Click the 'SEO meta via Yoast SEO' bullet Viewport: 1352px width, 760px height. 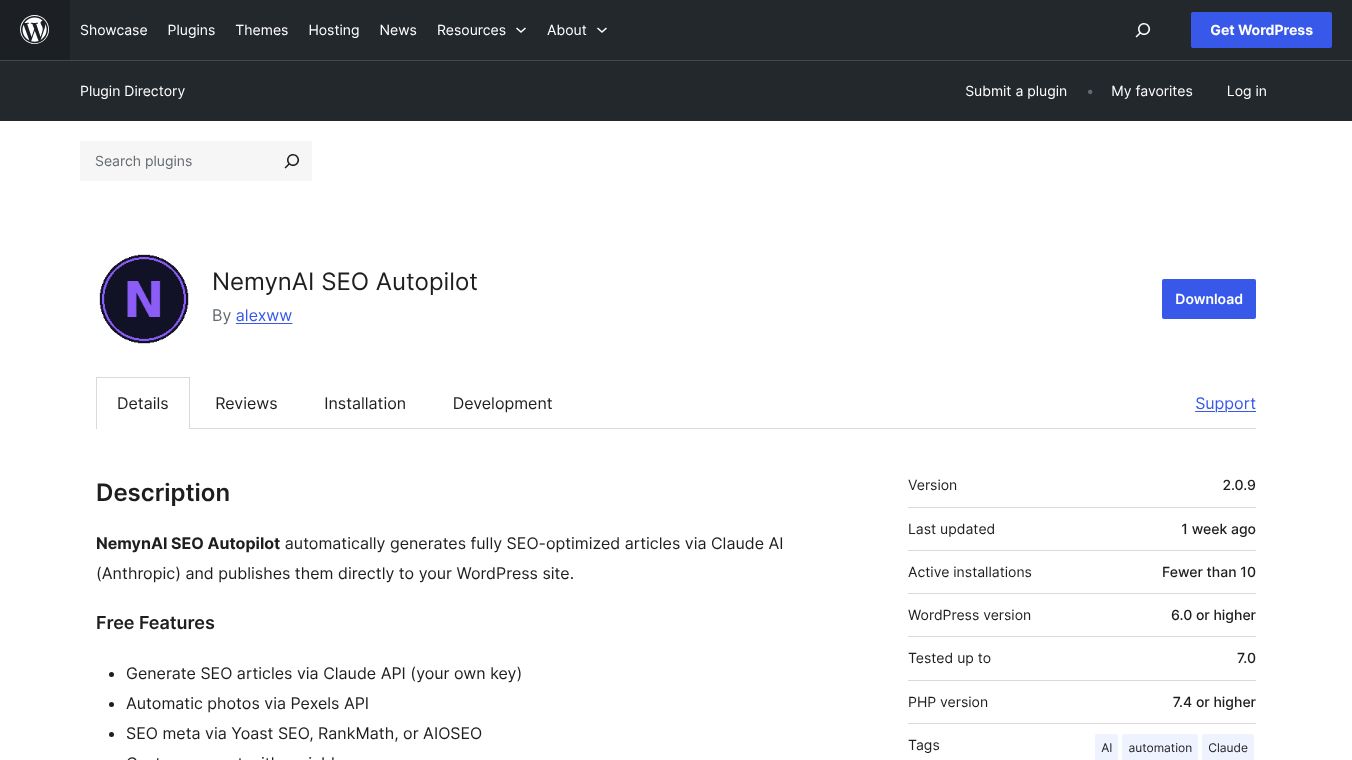(304, 733)
